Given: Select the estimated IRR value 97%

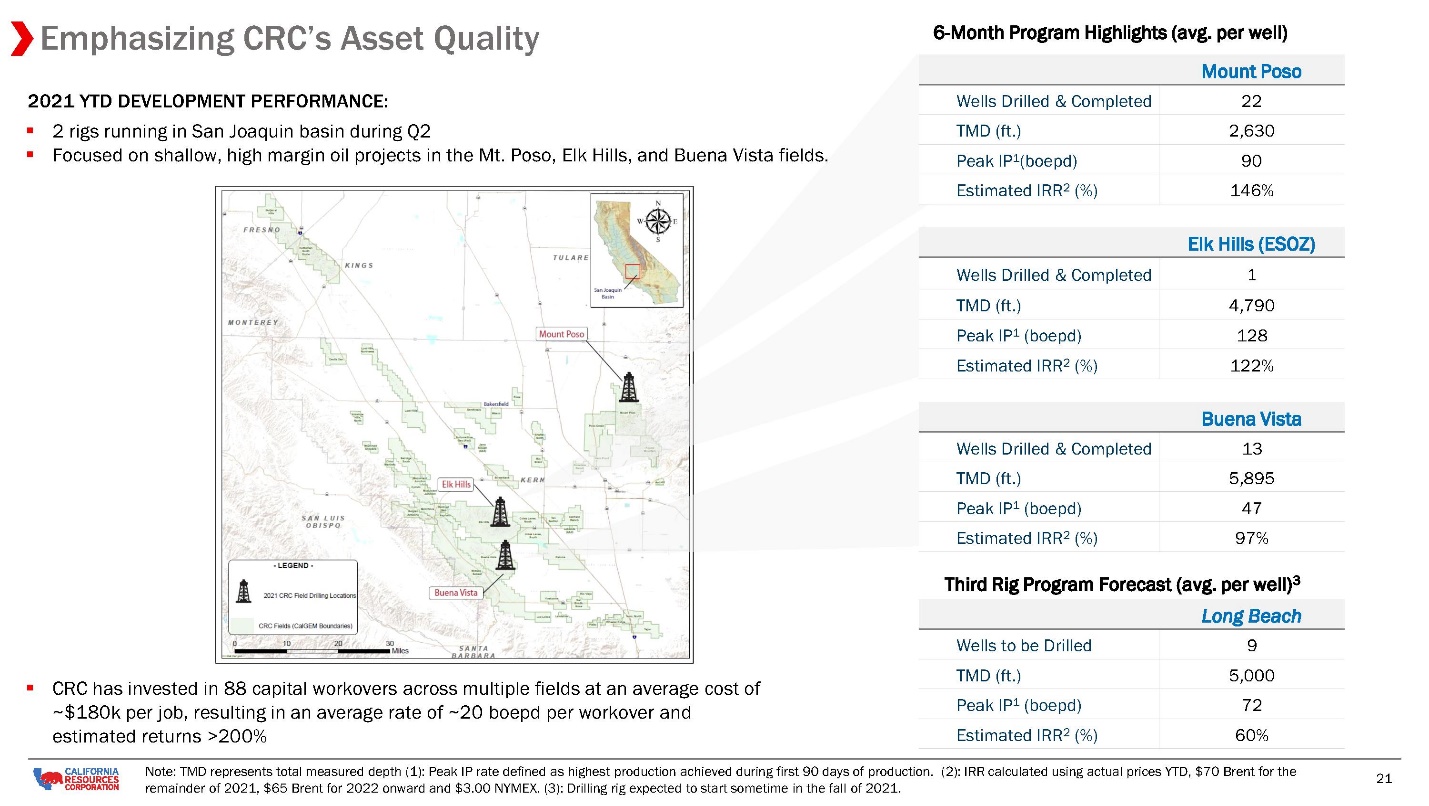Looking at the screenshot, I should point(1251,538).
